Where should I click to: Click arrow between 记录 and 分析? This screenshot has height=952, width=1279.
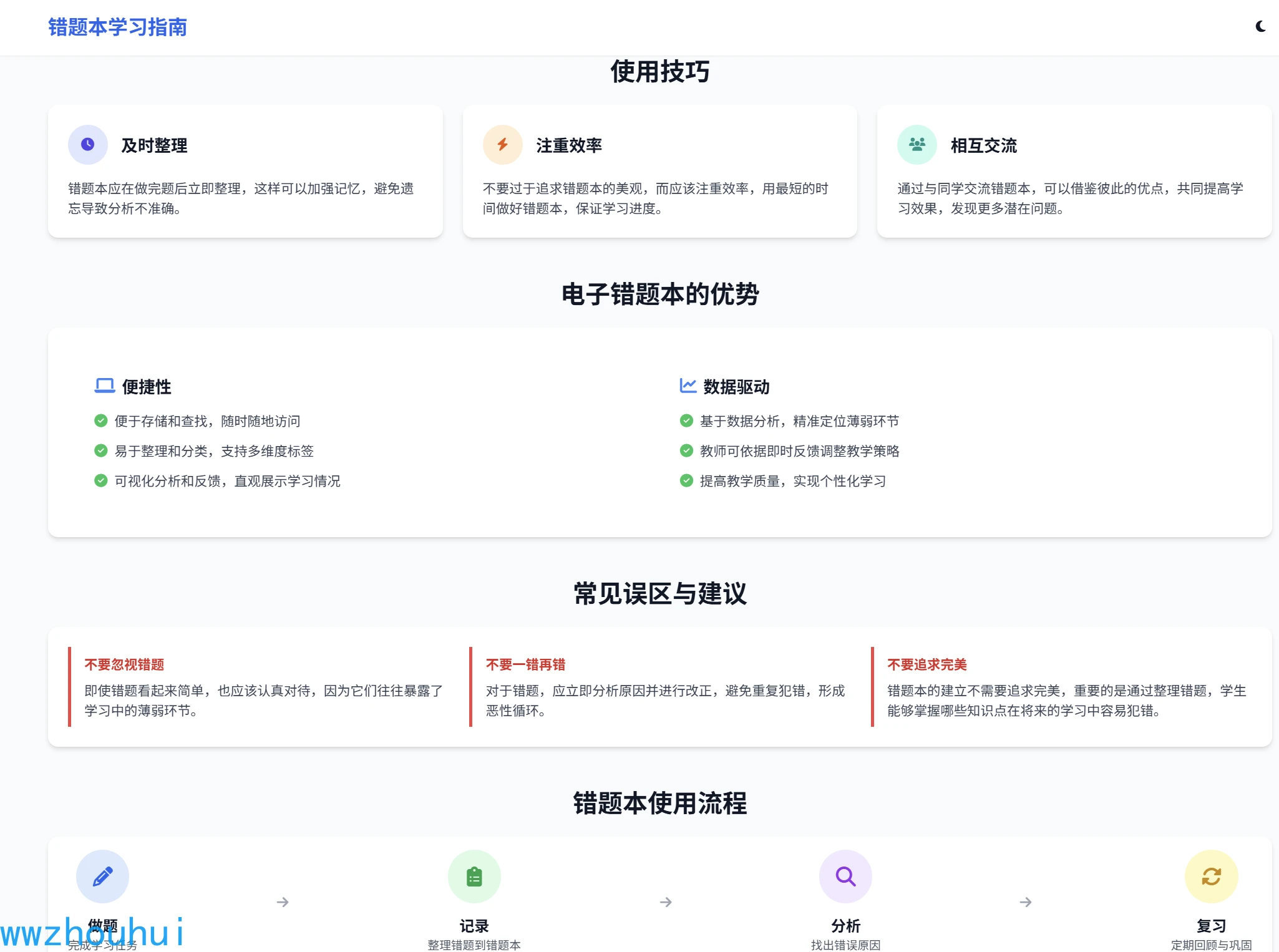coord(666,902)
